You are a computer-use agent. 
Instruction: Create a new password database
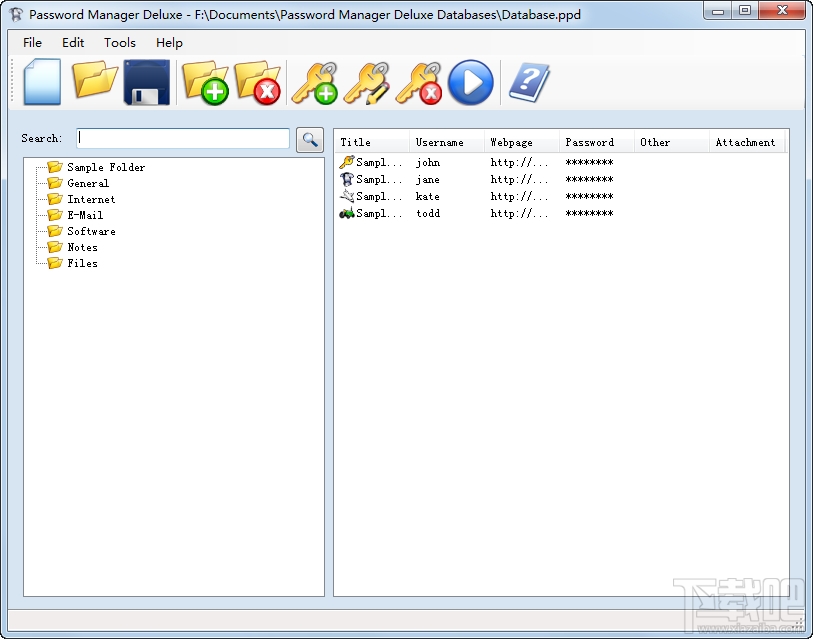(40, 83)
